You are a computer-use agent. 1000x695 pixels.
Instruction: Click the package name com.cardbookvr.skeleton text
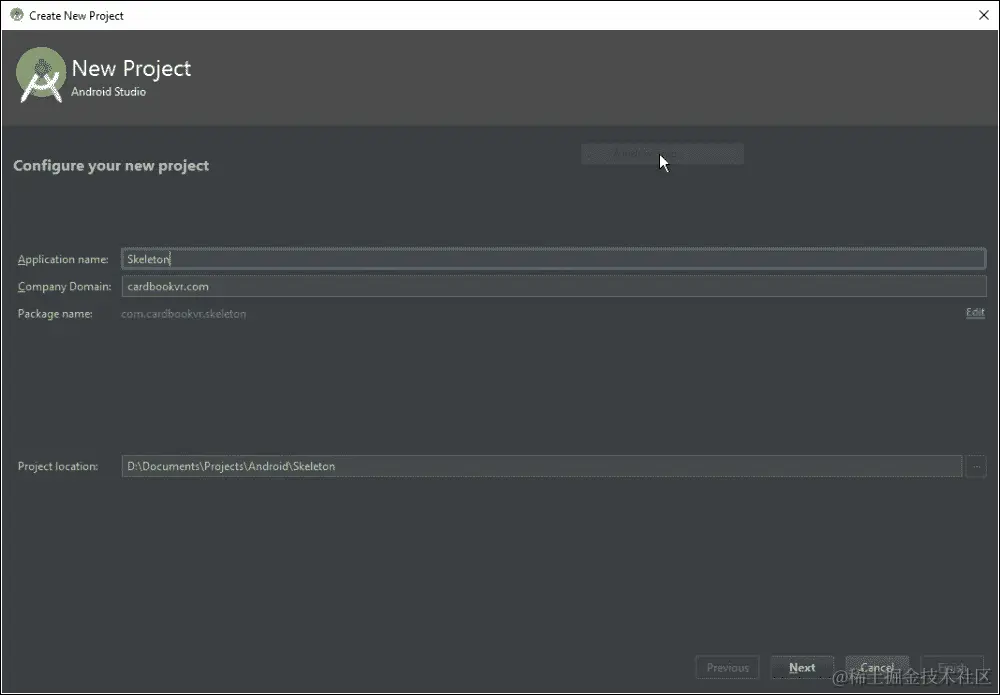point(183,314)
